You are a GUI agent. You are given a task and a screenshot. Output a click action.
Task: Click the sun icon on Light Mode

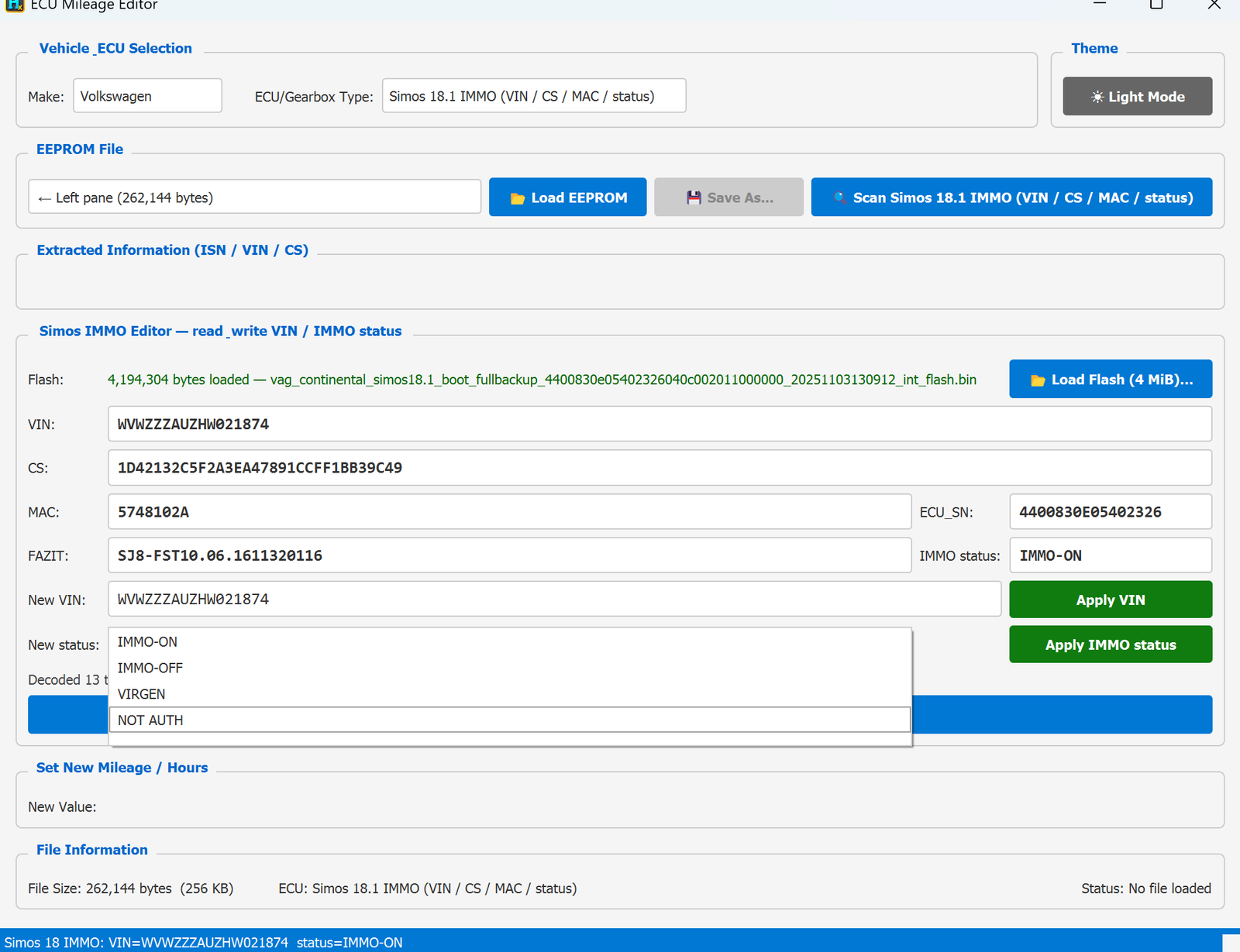(1097, 97)
